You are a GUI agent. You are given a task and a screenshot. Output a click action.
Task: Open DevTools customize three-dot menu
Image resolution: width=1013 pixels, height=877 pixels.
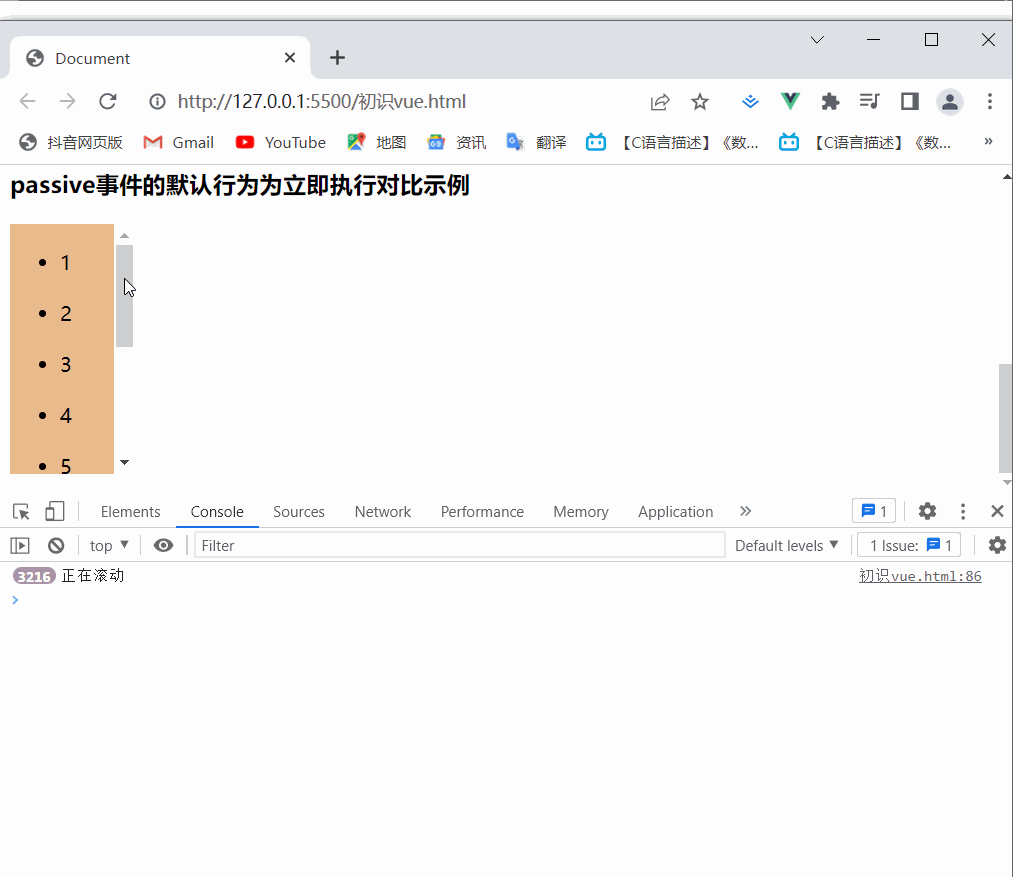[x=963, y=512]
